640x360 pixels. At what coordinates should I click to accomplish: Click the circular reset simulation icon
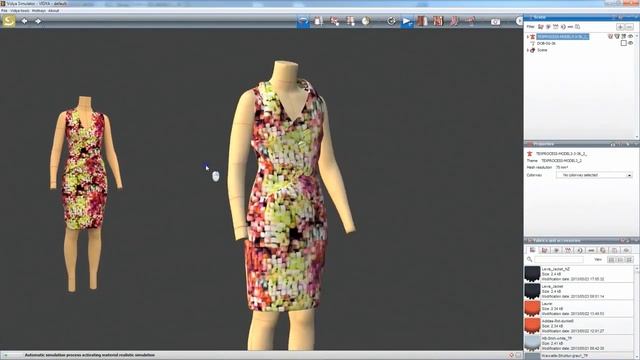click(391, 21)
